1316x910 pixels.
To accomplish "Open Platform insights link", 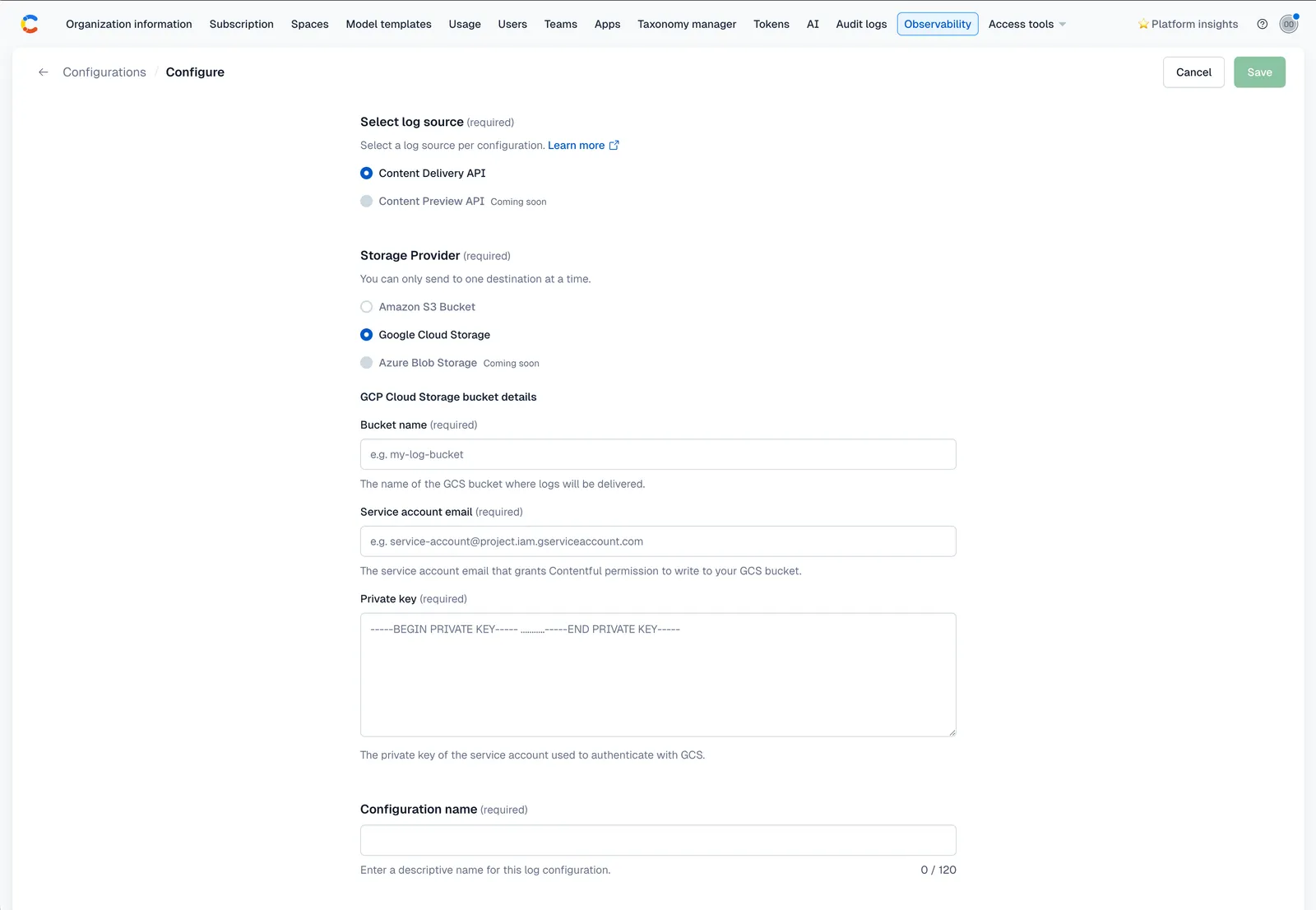I will point(1188,24).
